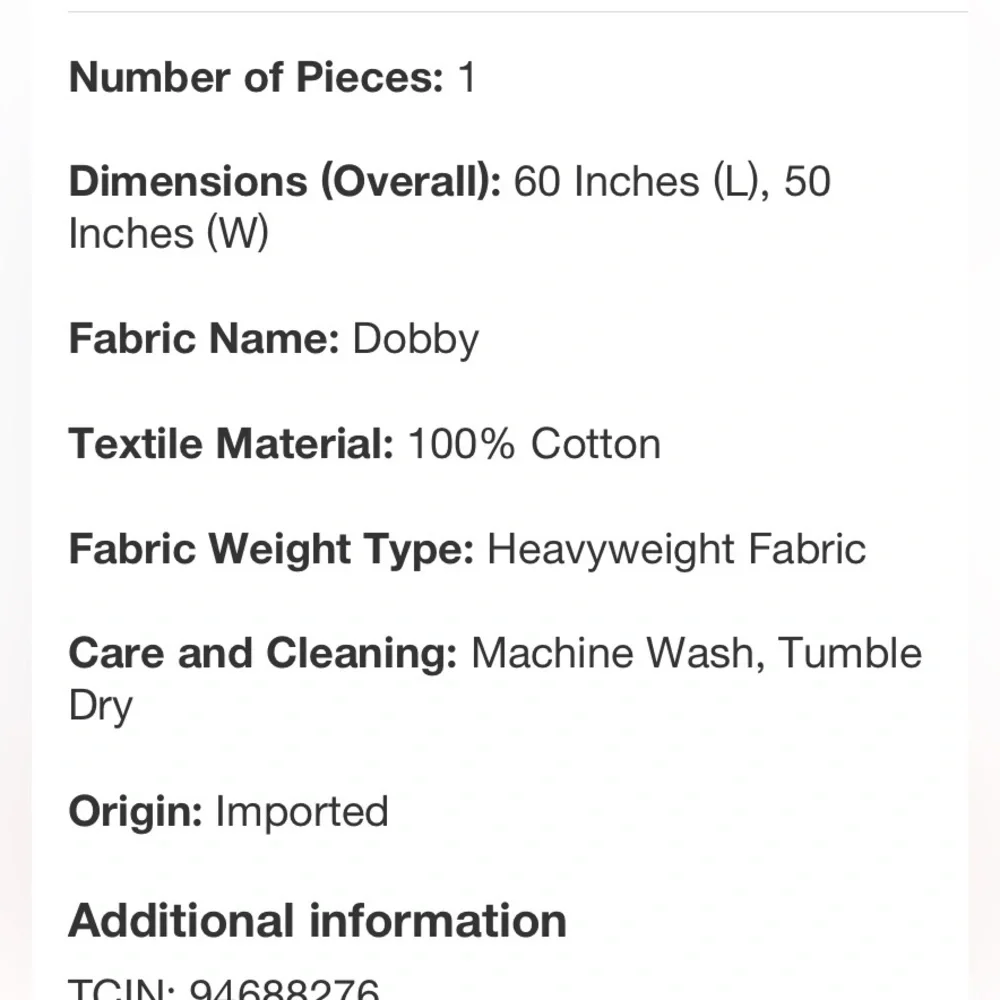
Task: Select the Number of Pieces value 1
Action: pyautogui.click(x=467, y=77)
